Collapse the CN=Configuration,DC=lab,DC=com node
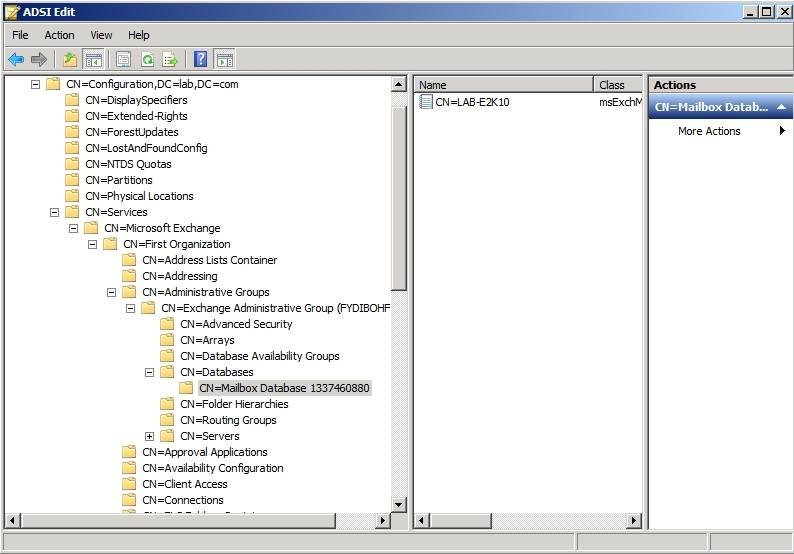 click(35, 84)
